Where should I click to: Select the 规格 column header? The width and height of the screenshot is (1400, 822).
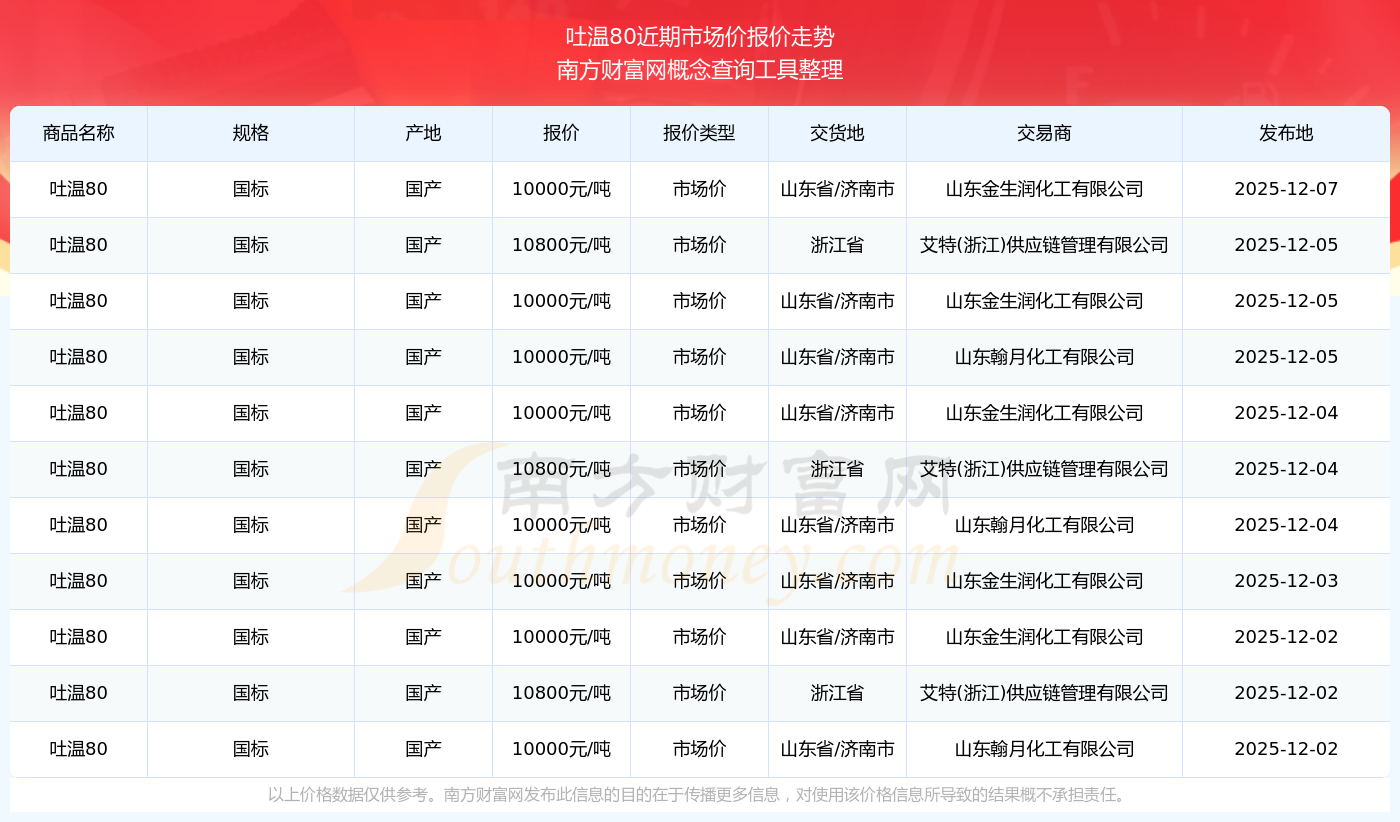(x=251, y=133)
